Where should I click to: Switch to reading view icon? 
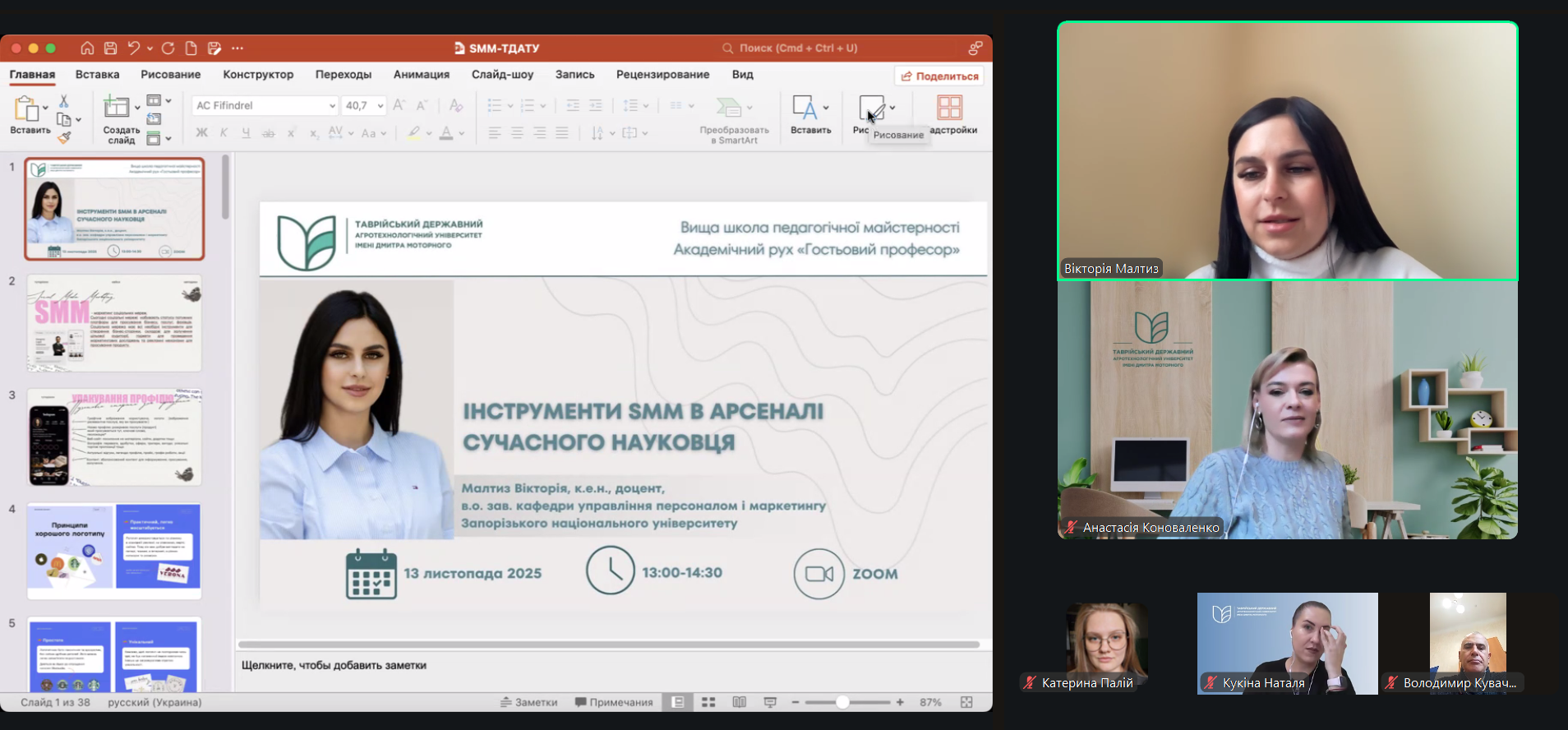739,702
